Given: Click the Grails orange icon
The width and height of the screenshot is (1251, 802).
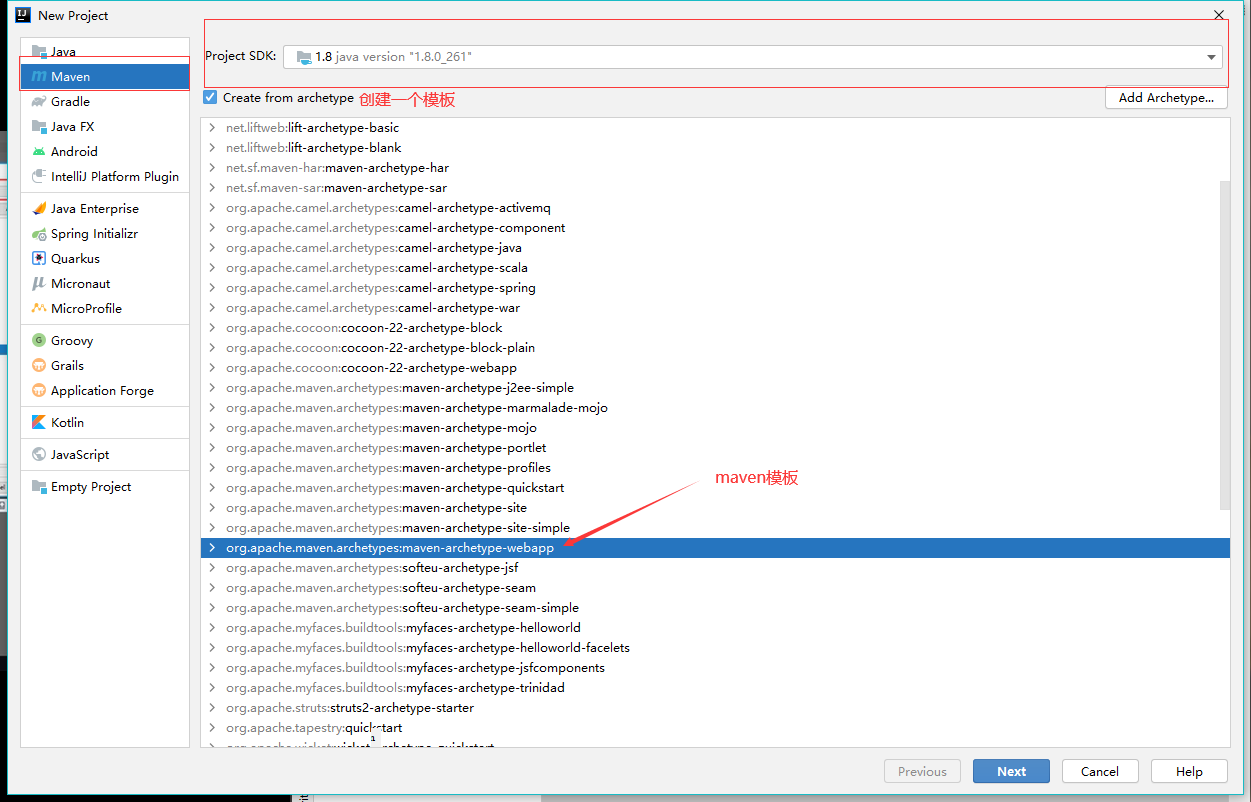Looking at the screenshot, I should coord(39,366).
